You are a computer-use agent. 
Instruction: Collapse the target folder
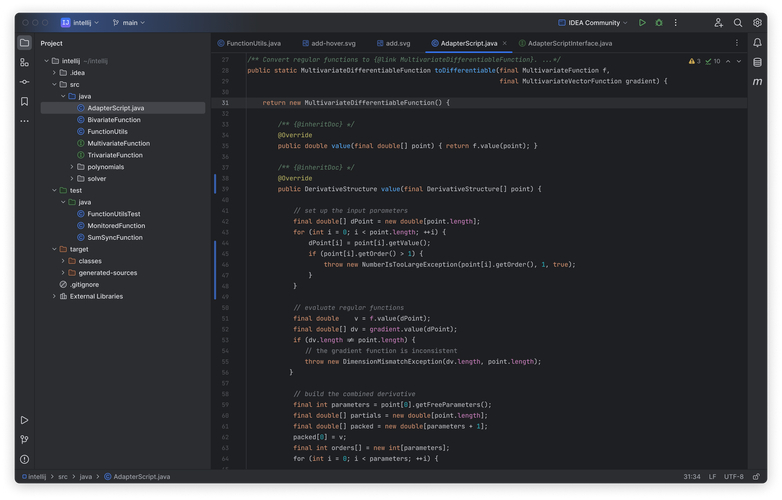pyautogui.click(x=54, y=249)
